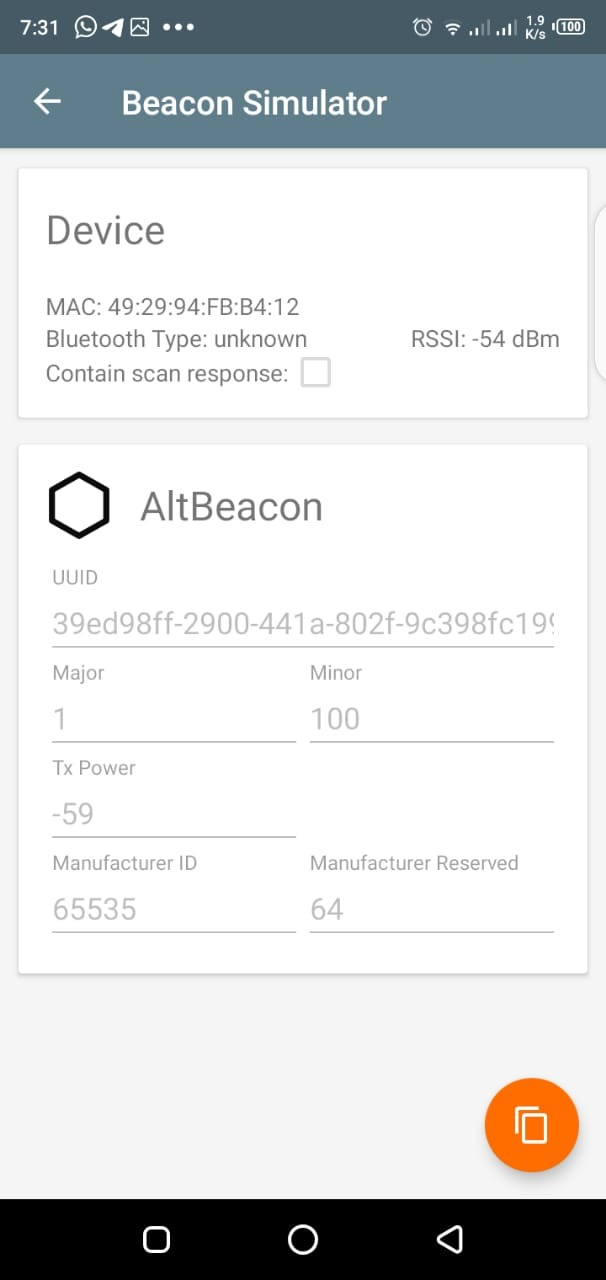Tap the Beacon Simulator title

tap(253, 101)
